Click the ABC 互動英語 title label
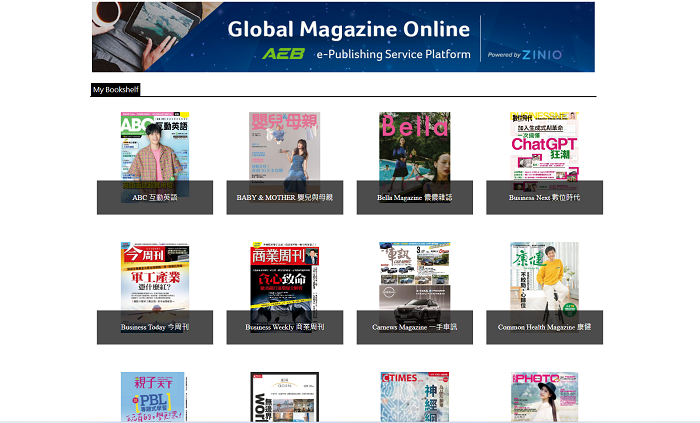This screenshot has height=423, width=700. click(154, 198)
